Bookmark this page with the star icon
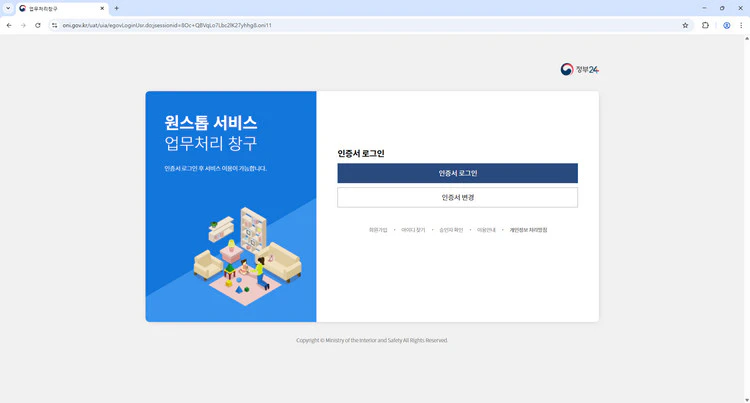This screenshot has width=750, height=403. pyautogui.click(x=685, y=25)
